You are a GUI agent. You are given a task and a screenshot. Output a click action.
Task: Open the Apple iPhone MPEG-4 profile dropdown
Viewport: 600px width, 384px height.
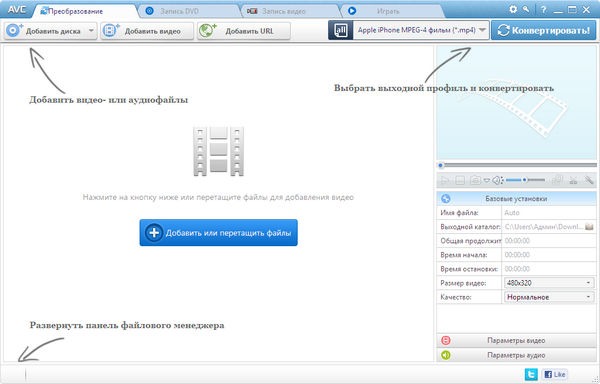421,30
